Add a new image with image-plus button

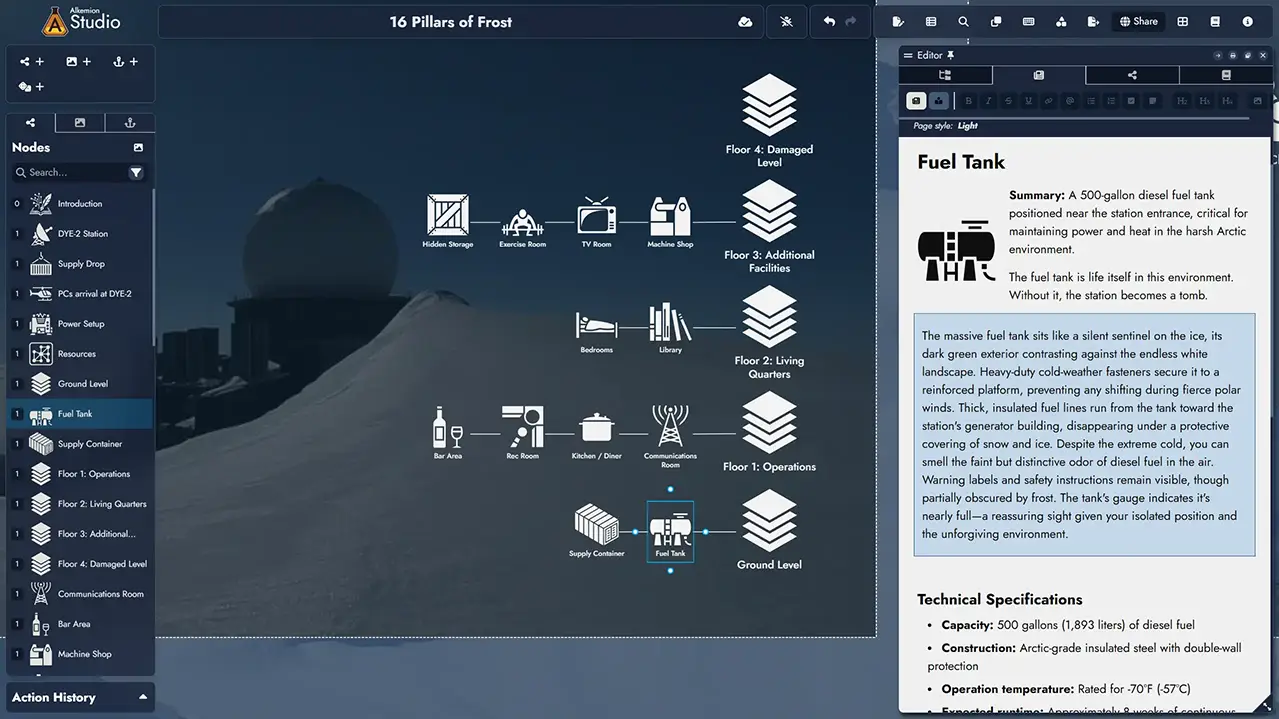click(x=79, y=61)
